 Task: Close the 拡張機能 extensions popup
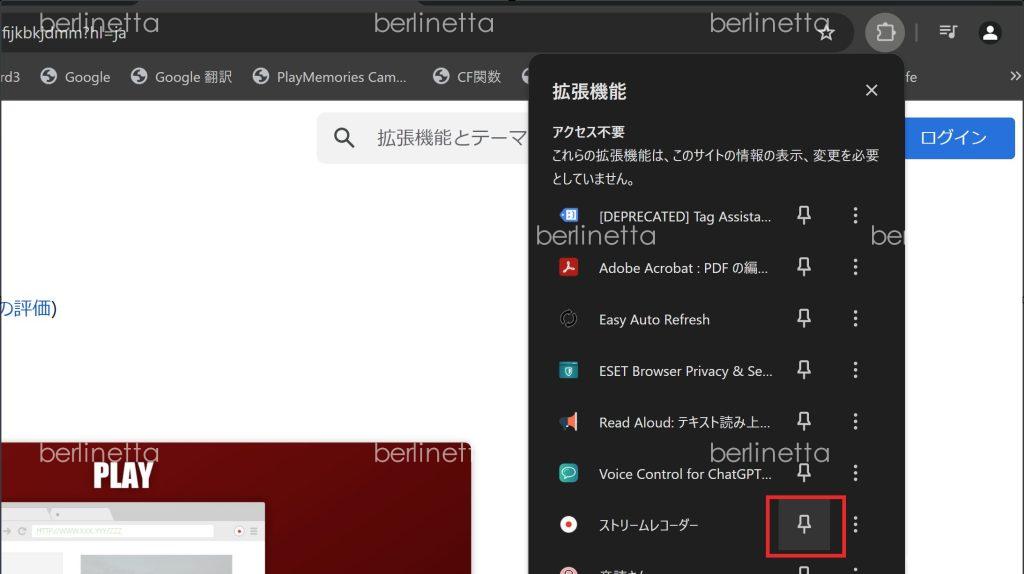[871, 91]
